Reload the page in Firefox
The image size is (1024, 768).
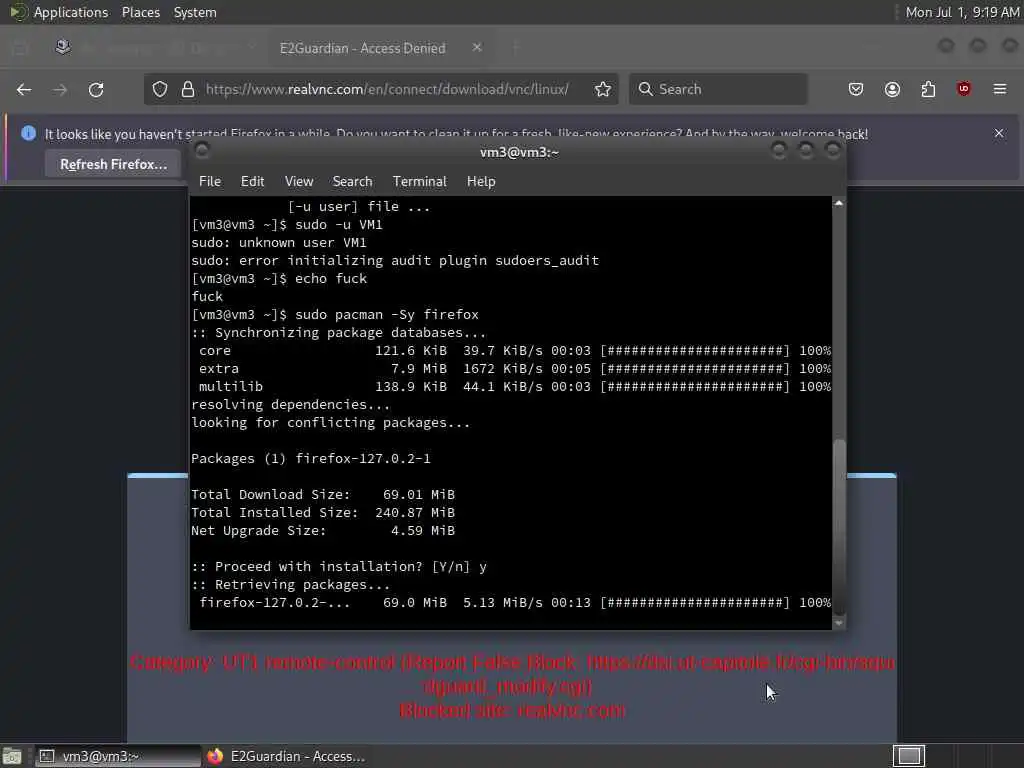(x=96, y=89)
